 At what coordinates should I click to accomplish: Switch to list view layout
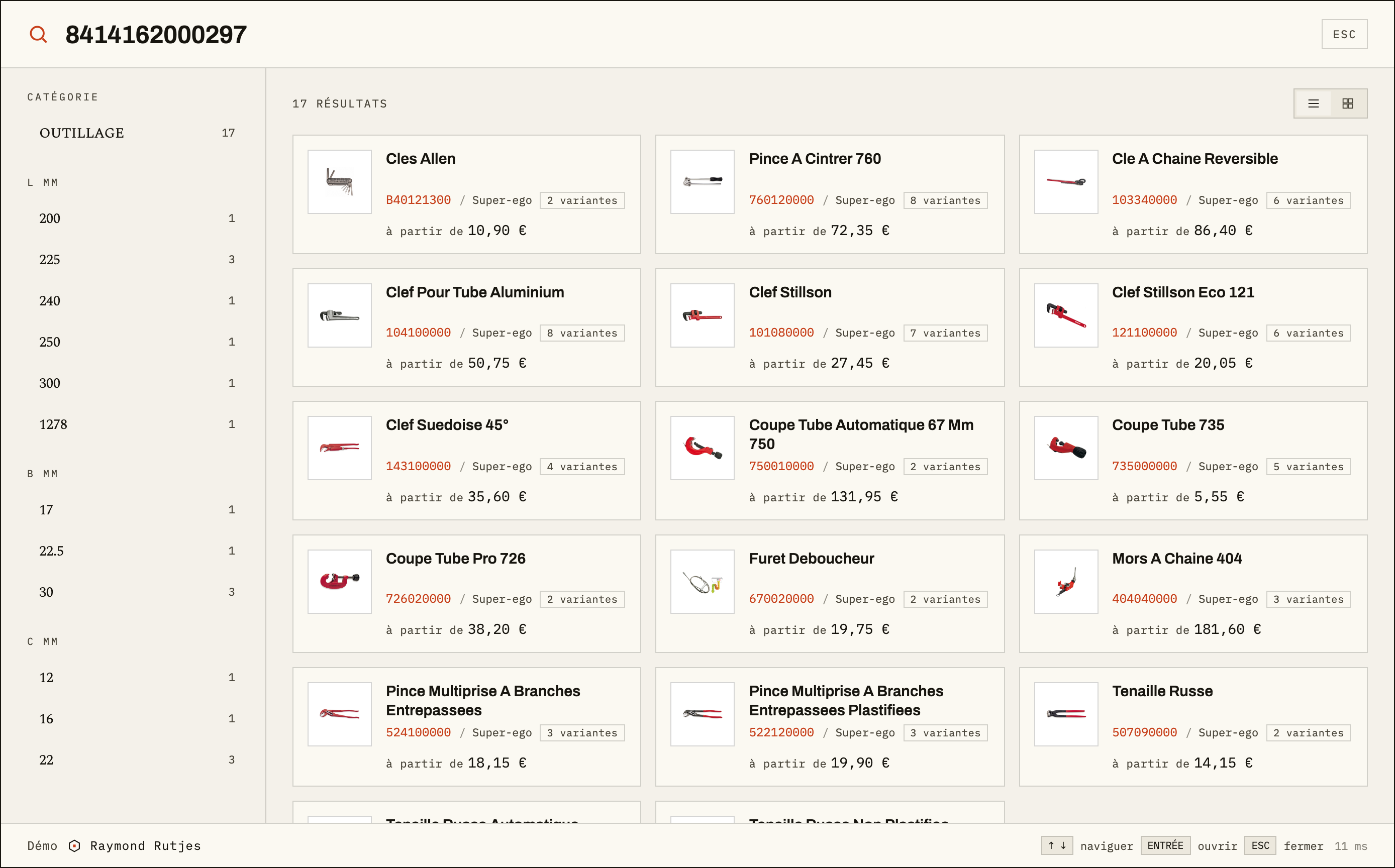click(1314, 103)
